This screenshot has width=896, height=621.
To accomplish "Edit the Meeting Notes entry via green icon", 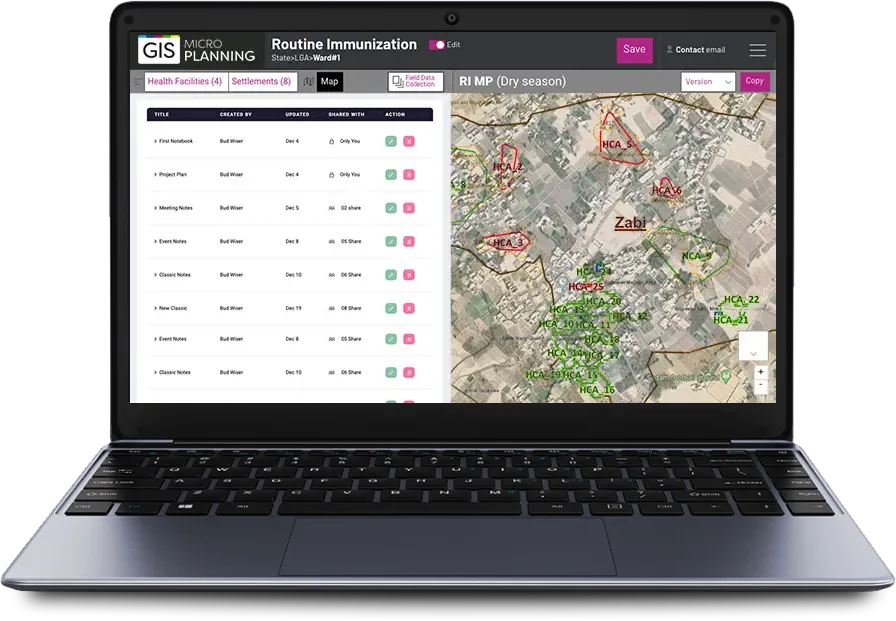I will point(391,208).
